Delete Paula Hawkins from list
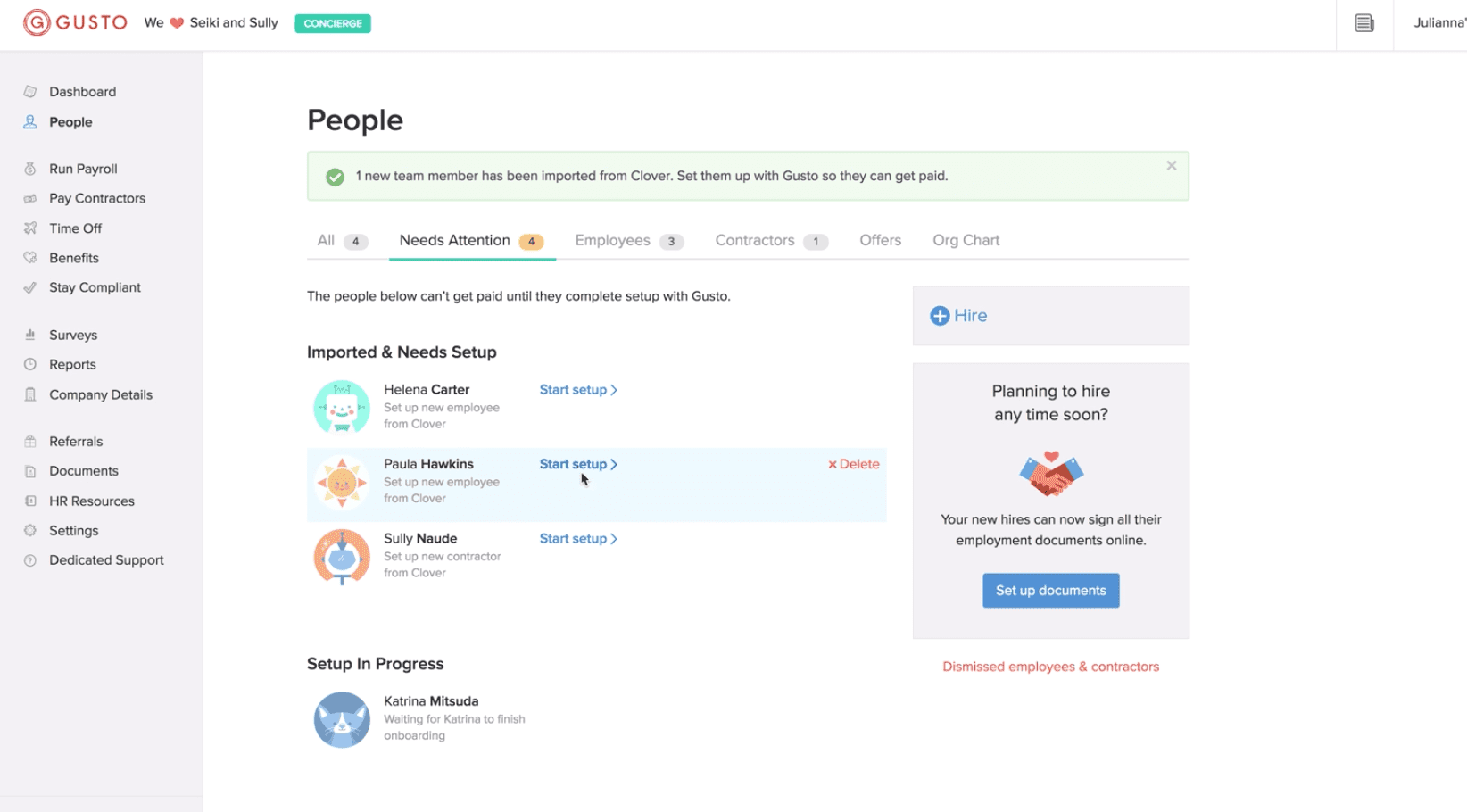The height and width of the screenshot is (812, 1467). point(853,464)
